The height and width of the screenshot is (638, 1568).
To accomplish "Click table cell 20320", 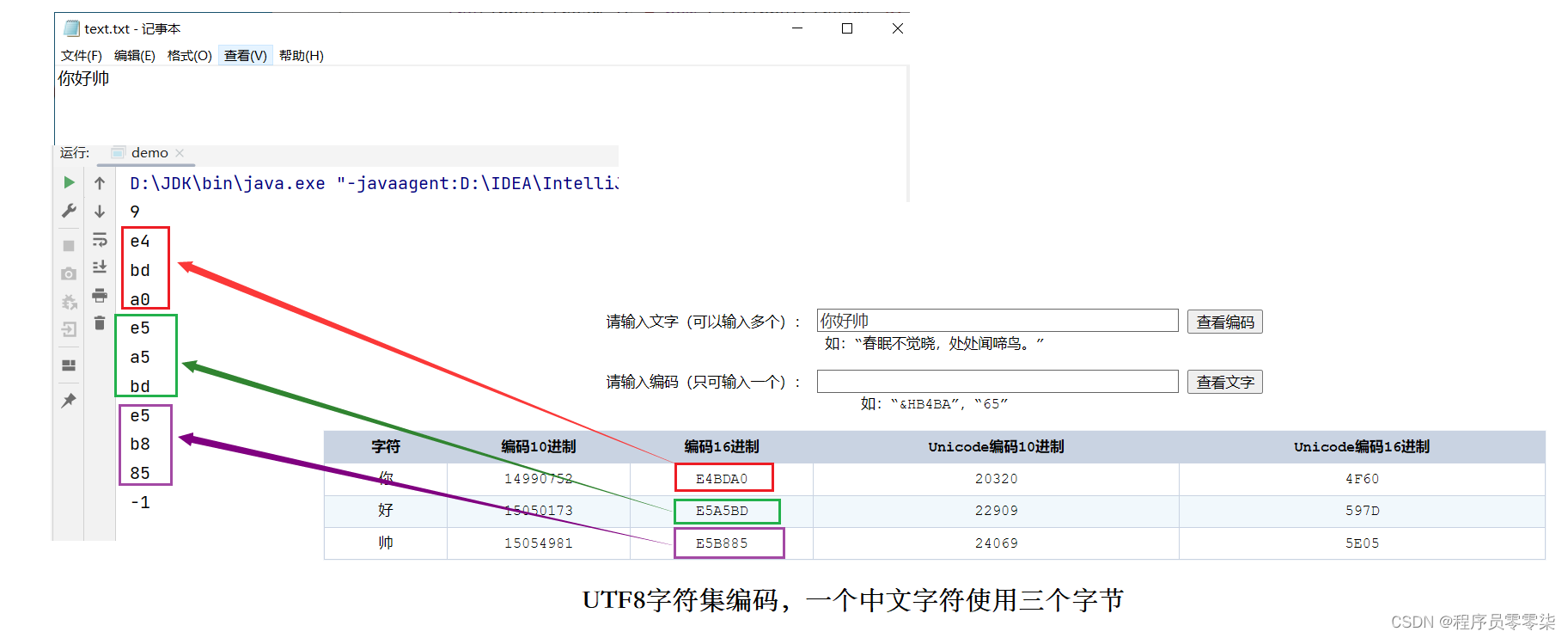I will [x=997, y=479].
